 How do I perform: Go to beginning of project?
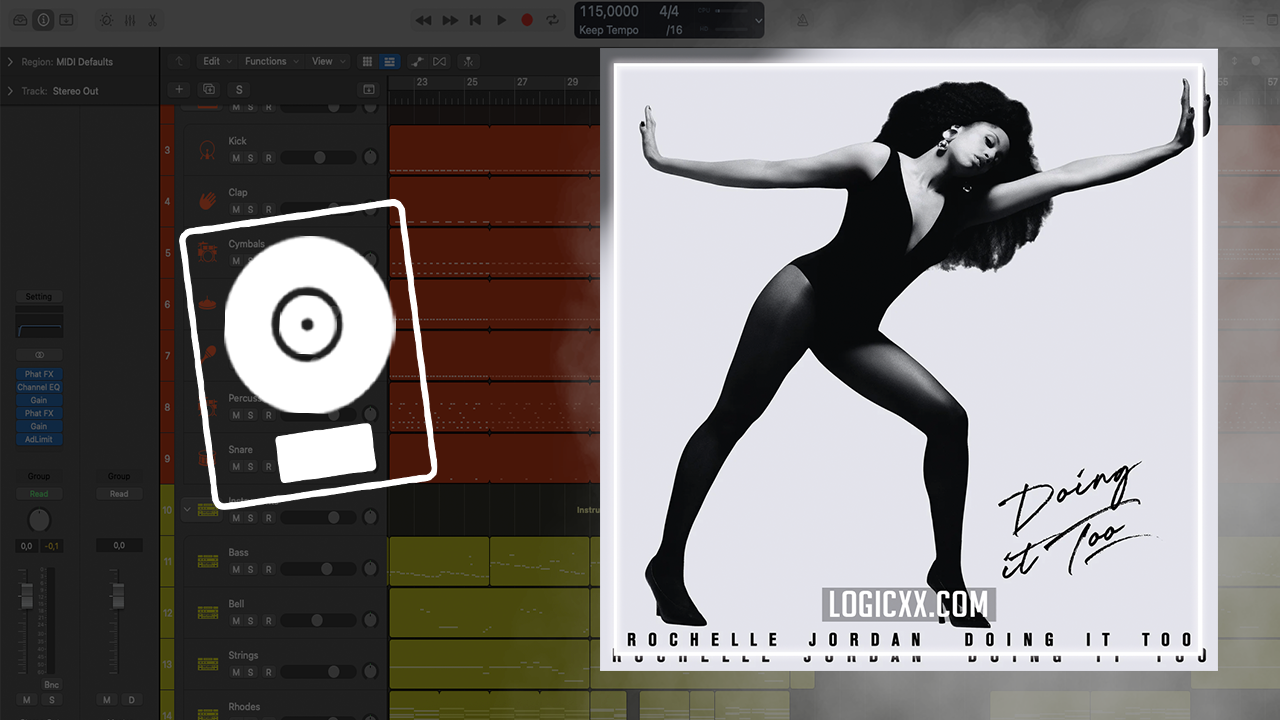(476, 20)
